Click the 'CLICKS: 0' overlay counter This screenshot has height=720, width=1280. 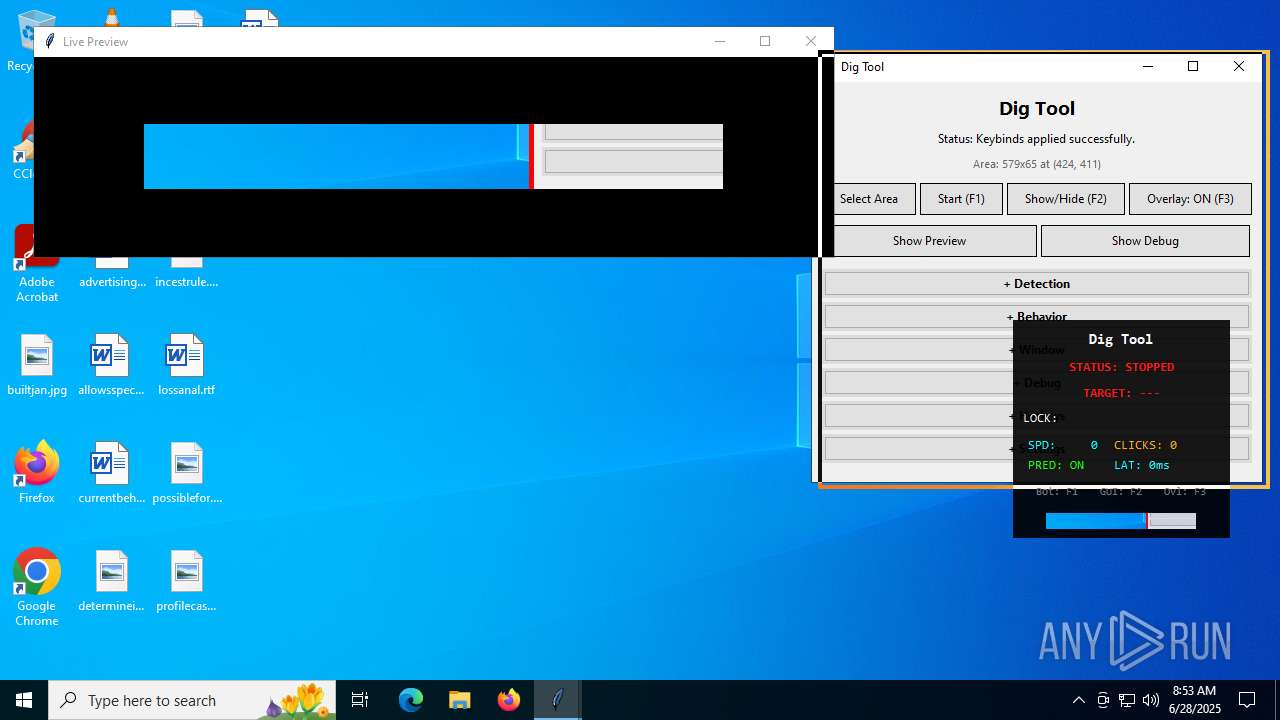click(1145, 445)
